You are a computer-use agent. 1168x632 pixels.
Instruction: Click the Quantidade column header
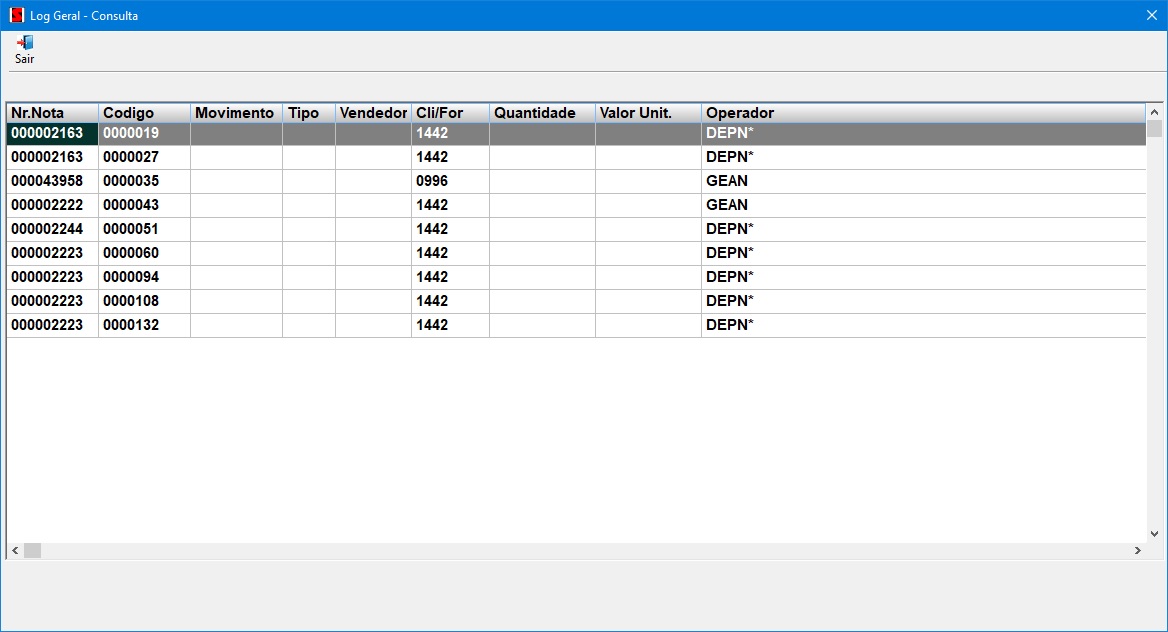[542, 113]
